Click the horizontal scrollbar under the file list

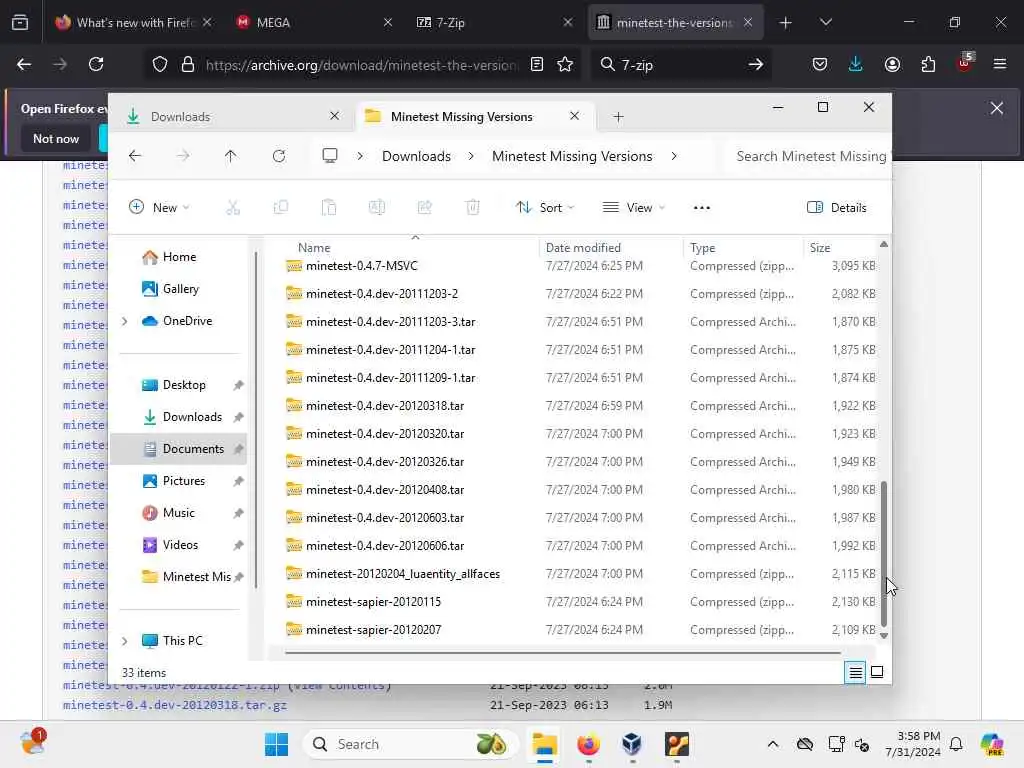pos(562,652)
